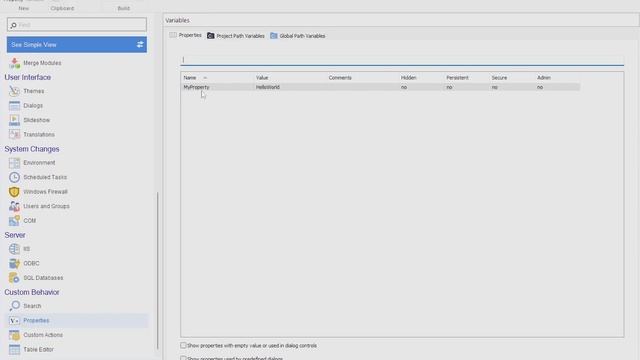Click the Comments column header
This screenshot has height=360, width=640.
click(340, 78)
